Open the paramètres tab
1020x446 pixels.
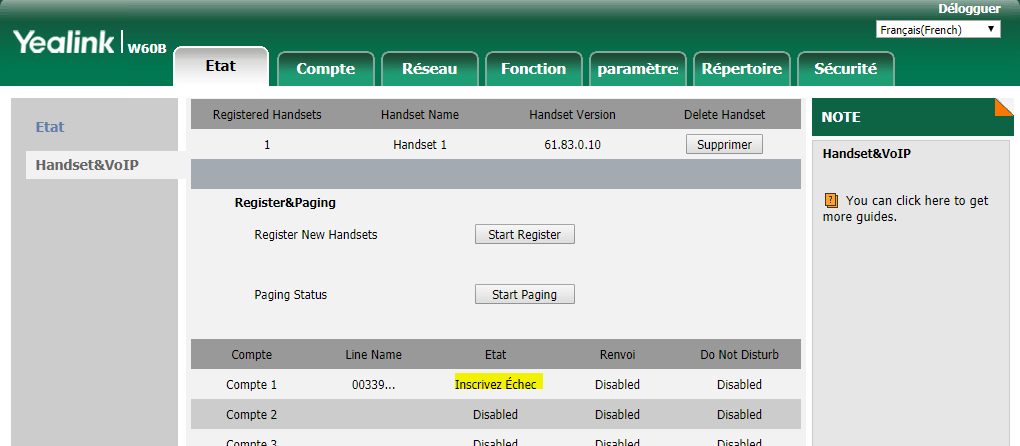pyautogui.click(x=637, y=69)
